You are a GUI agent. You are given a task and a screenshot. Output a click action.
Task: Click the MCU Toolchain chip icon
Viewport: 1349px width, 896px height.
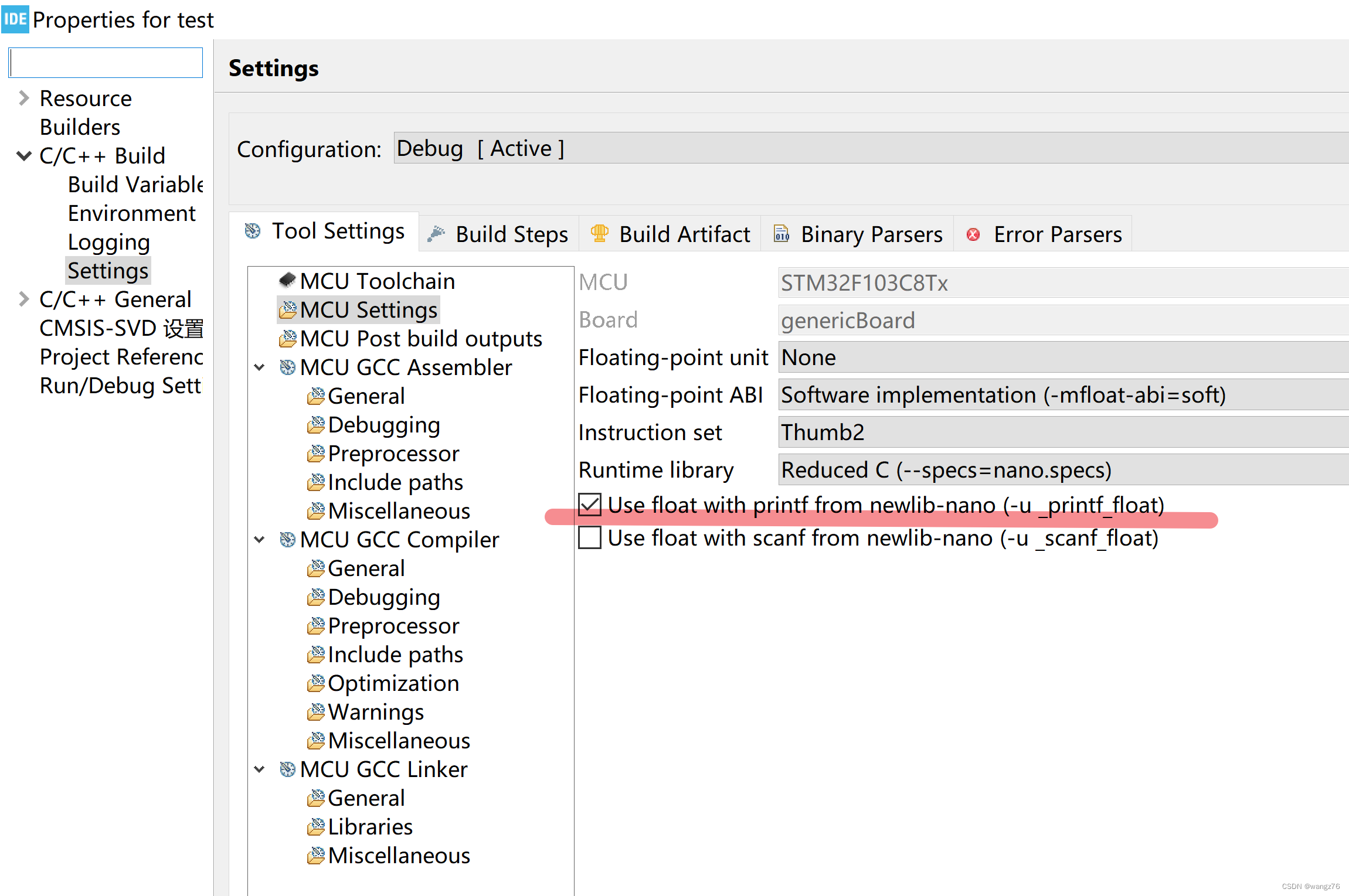(287, 281)
